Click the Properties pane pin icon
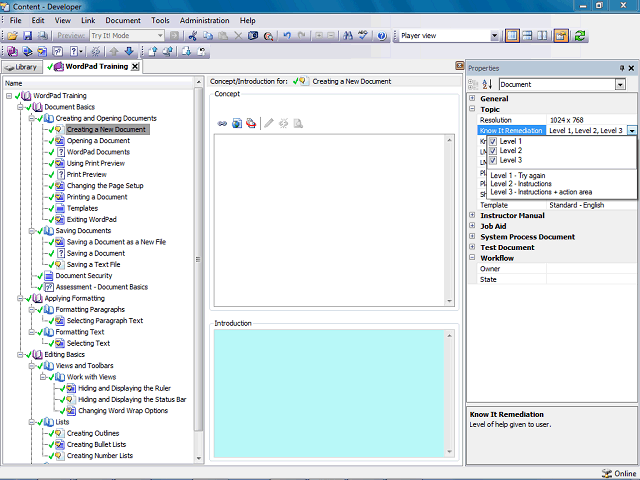Screen dimensions: 640x480 pyautogui.click(x=622, y=68)
